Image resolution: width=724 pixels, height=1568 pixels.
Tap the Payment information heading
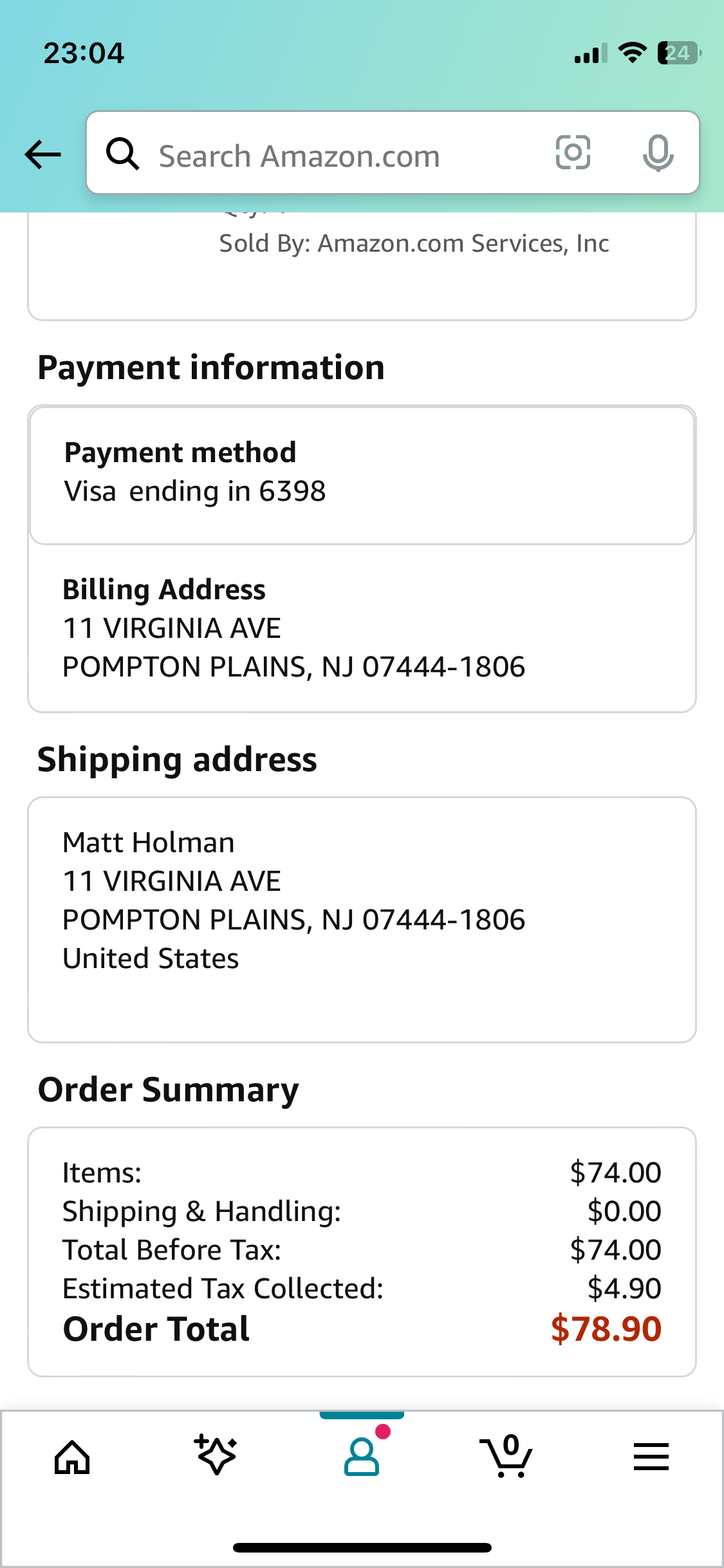click(211, 368)
